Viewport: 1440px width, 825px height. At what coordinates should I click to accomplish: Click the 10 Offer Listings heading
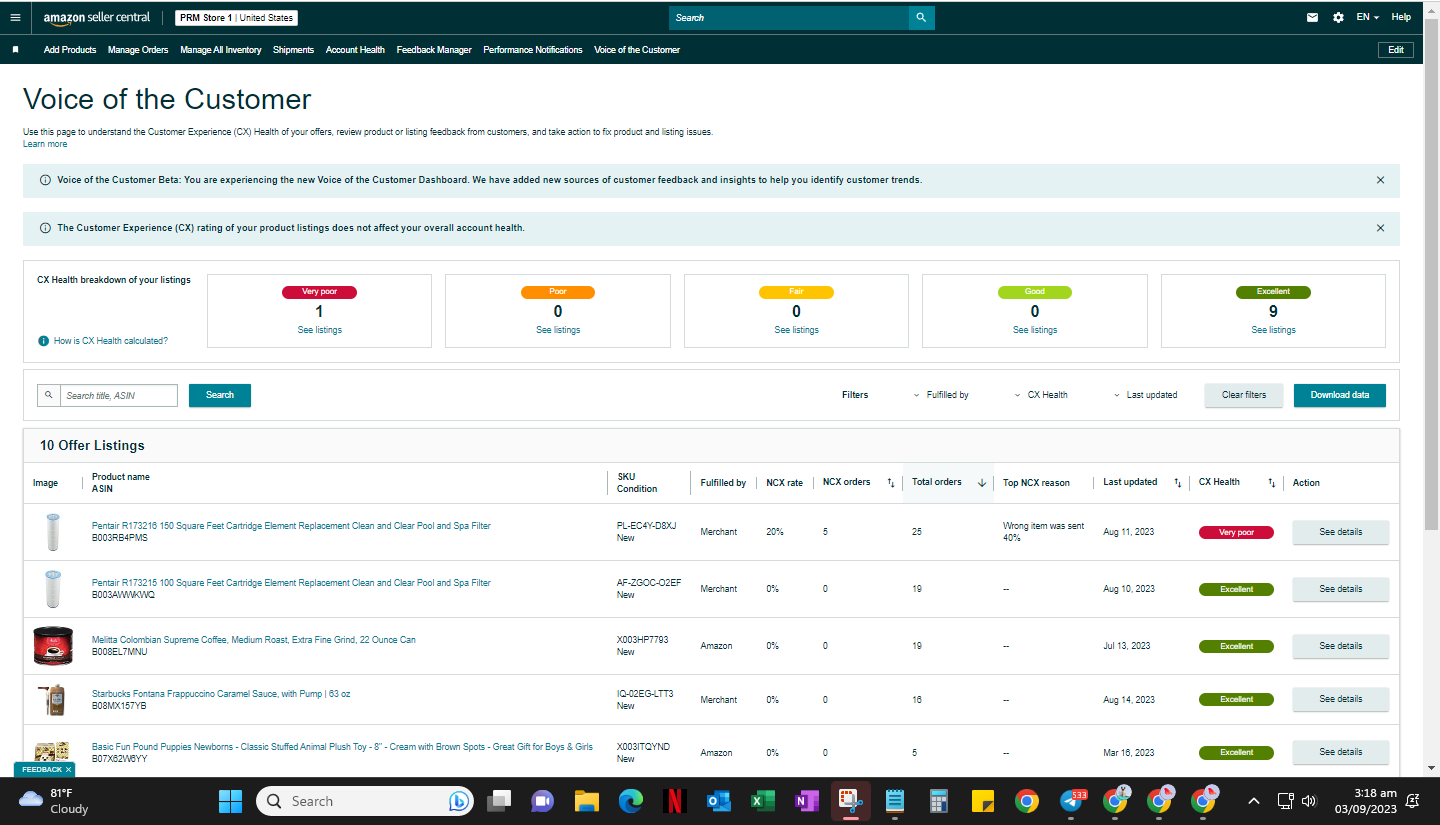92,446
